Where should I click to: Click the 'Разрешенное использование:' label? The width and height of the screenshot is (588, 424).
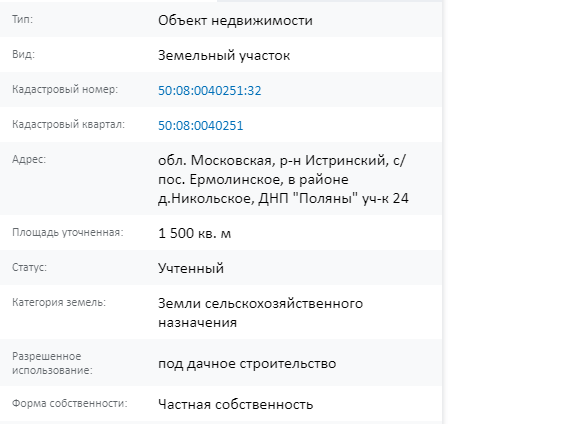[52, 363]
